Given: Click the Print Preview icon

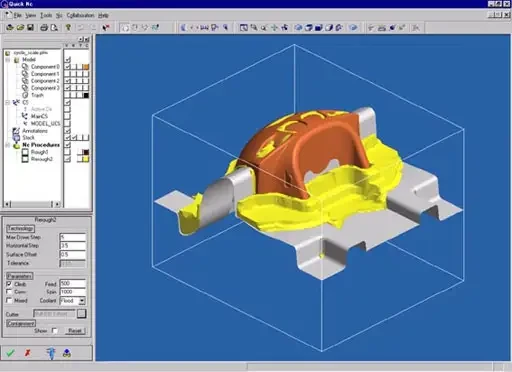Looking at the screenshot, I should click(54, 28).
